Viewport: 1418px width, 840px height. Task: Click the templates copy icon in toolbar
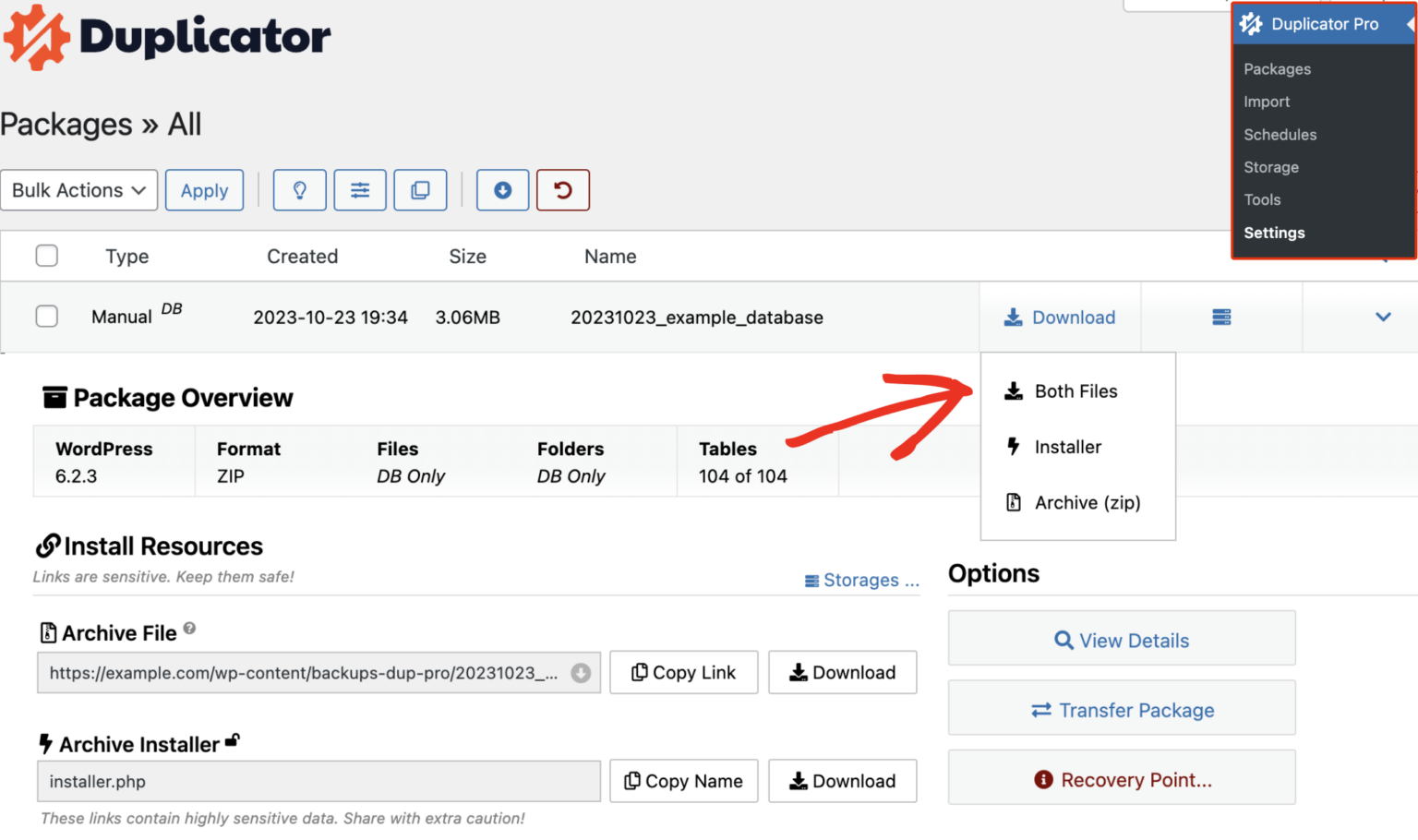[420, 190]
